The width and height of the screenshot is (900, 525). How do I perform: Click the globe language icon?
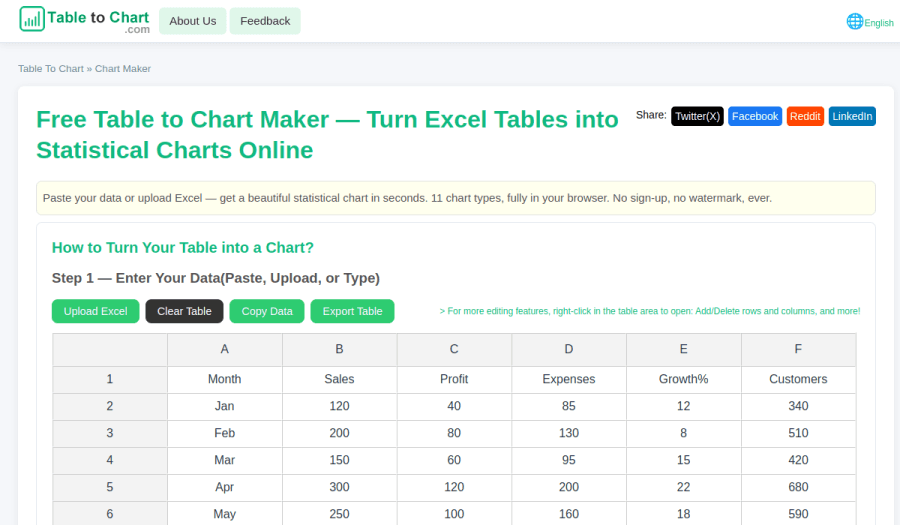(x=855, y=21)
